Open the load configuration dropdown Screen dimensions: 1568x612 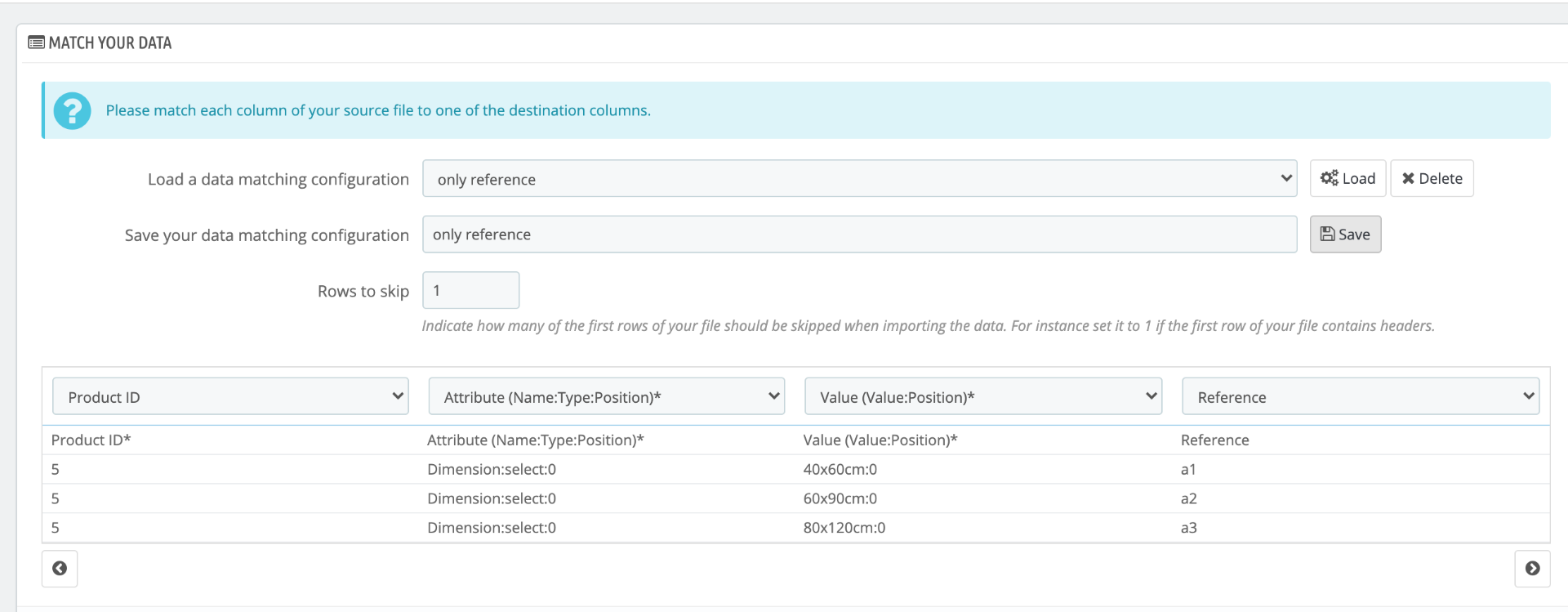[x=859, y=179]
